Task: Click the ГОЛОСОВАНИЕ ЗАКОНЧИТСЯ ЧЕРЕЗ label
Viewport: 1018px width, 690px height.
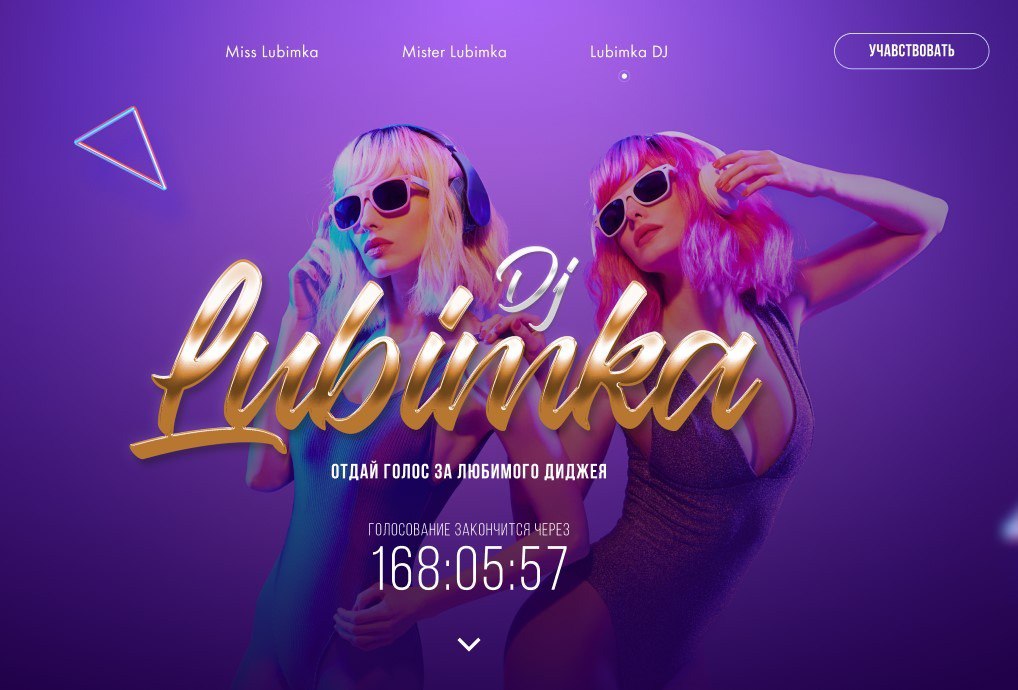Action: click(469, 530)
